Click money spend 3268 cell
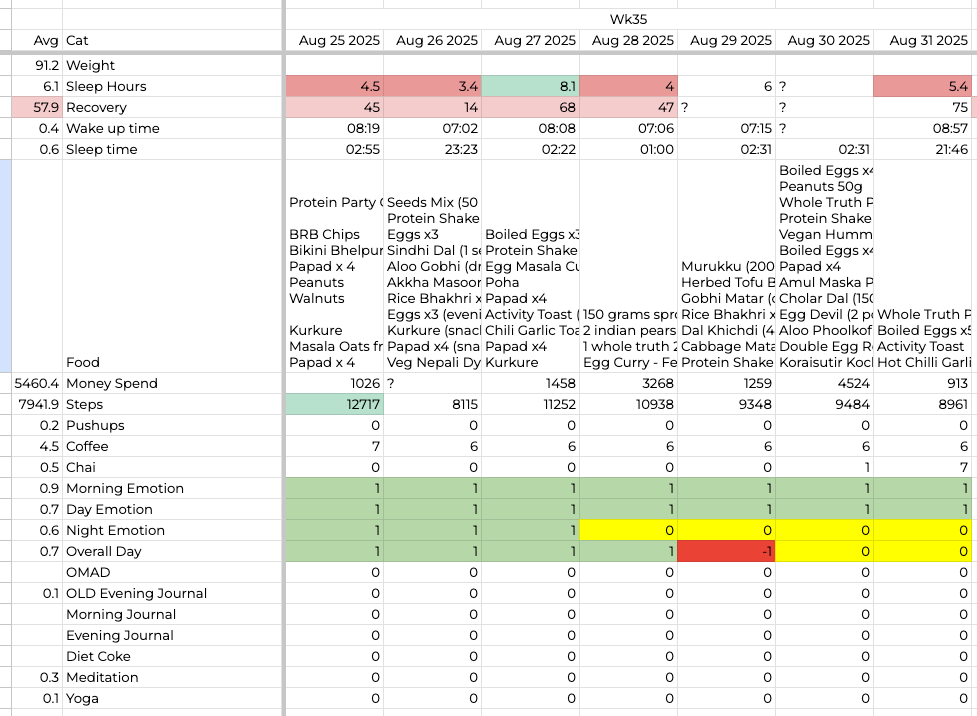 pyautogui.click(x=629, y=383)
